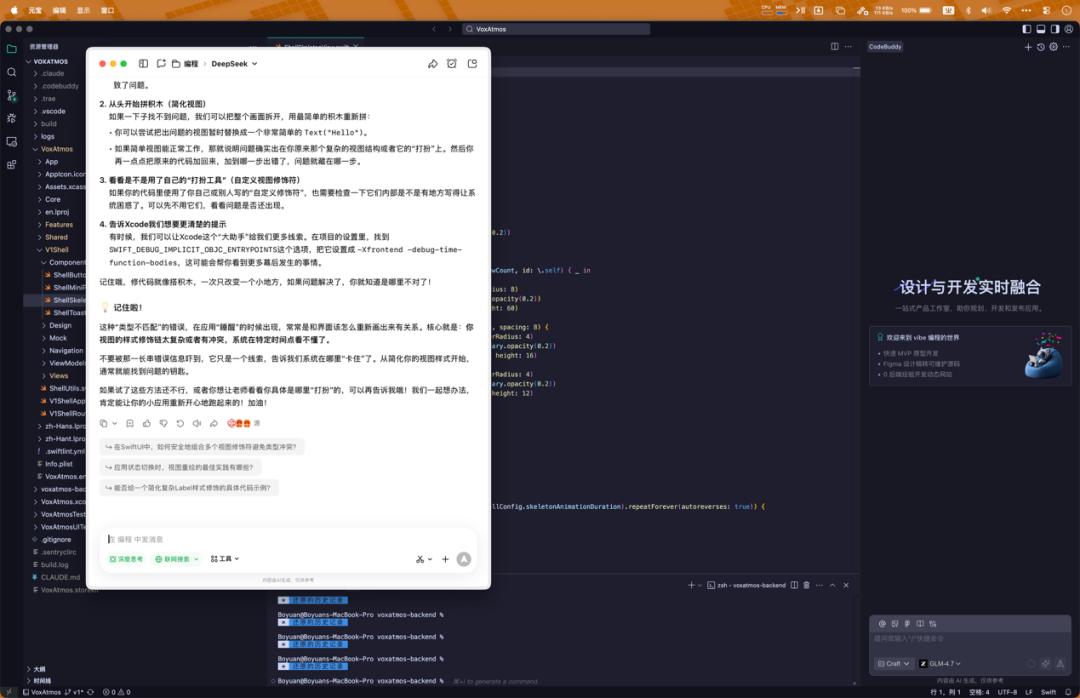This screenshot has width=1080, height=698.
Task: Select the CodeBuddy tab in the right panel
Action: 885,47
